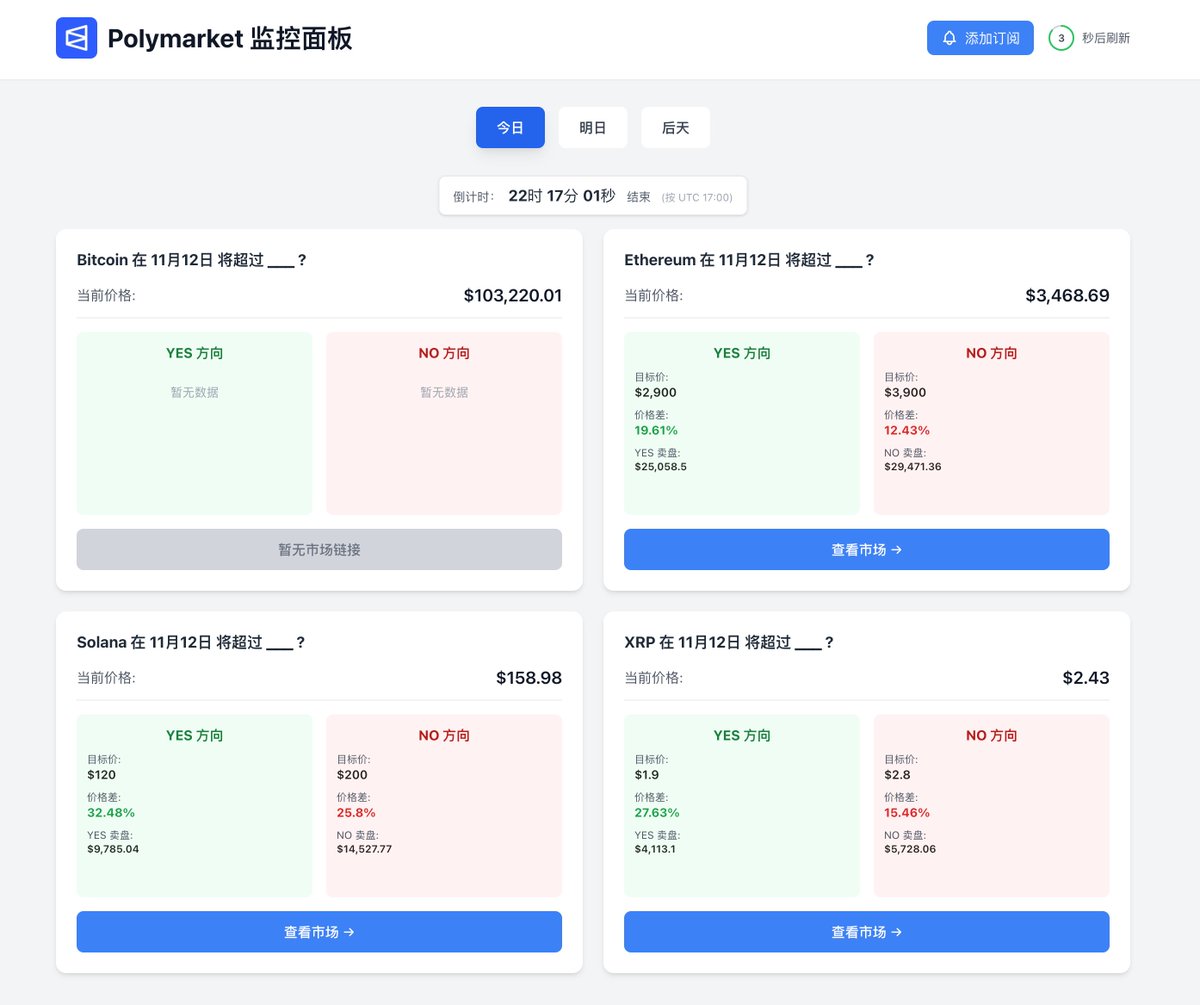This screenshot has height=1005, width=1200.
Task: Click Ethereum YES price difference 19.61%
Action: [x=656, y=430]
